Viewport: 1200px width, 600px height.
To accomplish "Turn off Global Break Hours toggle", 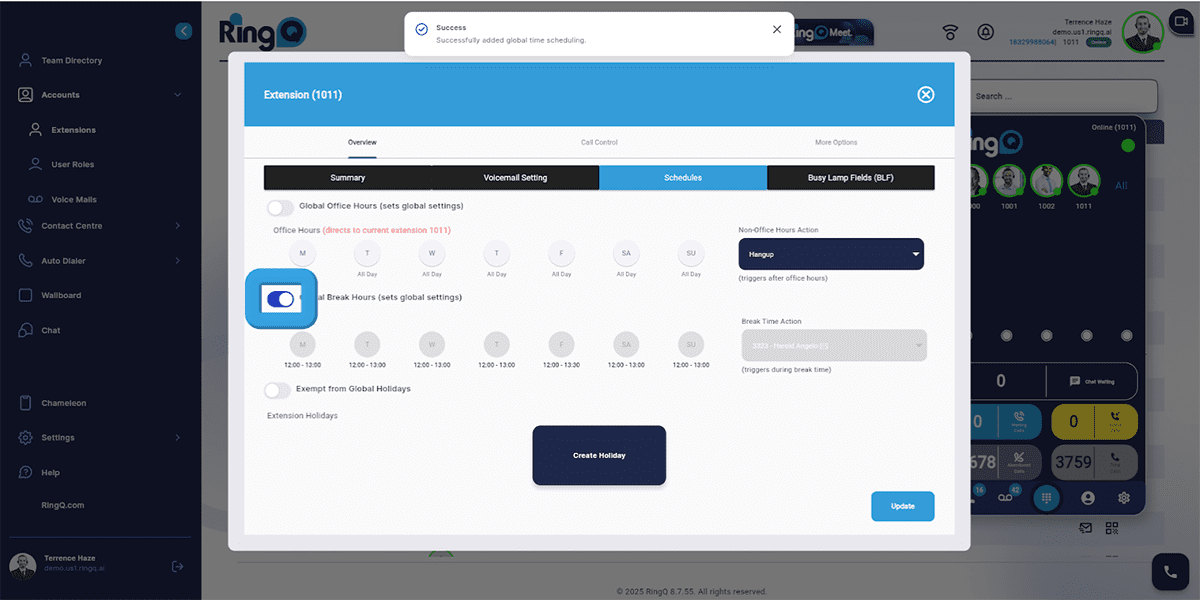I will [x=281, y=298].
